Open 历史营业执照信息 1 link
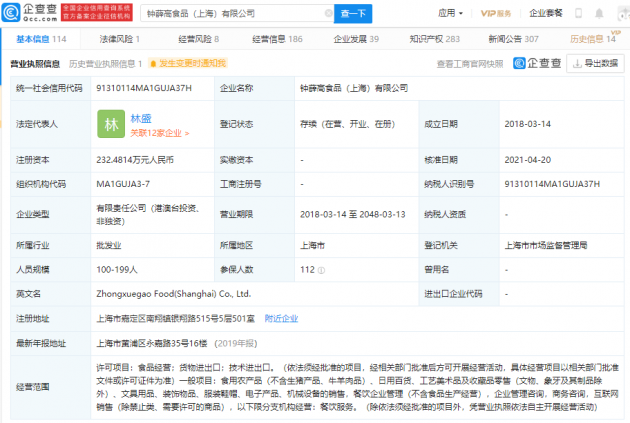Screen dimensions: 630x423 [x=105, y=63]
